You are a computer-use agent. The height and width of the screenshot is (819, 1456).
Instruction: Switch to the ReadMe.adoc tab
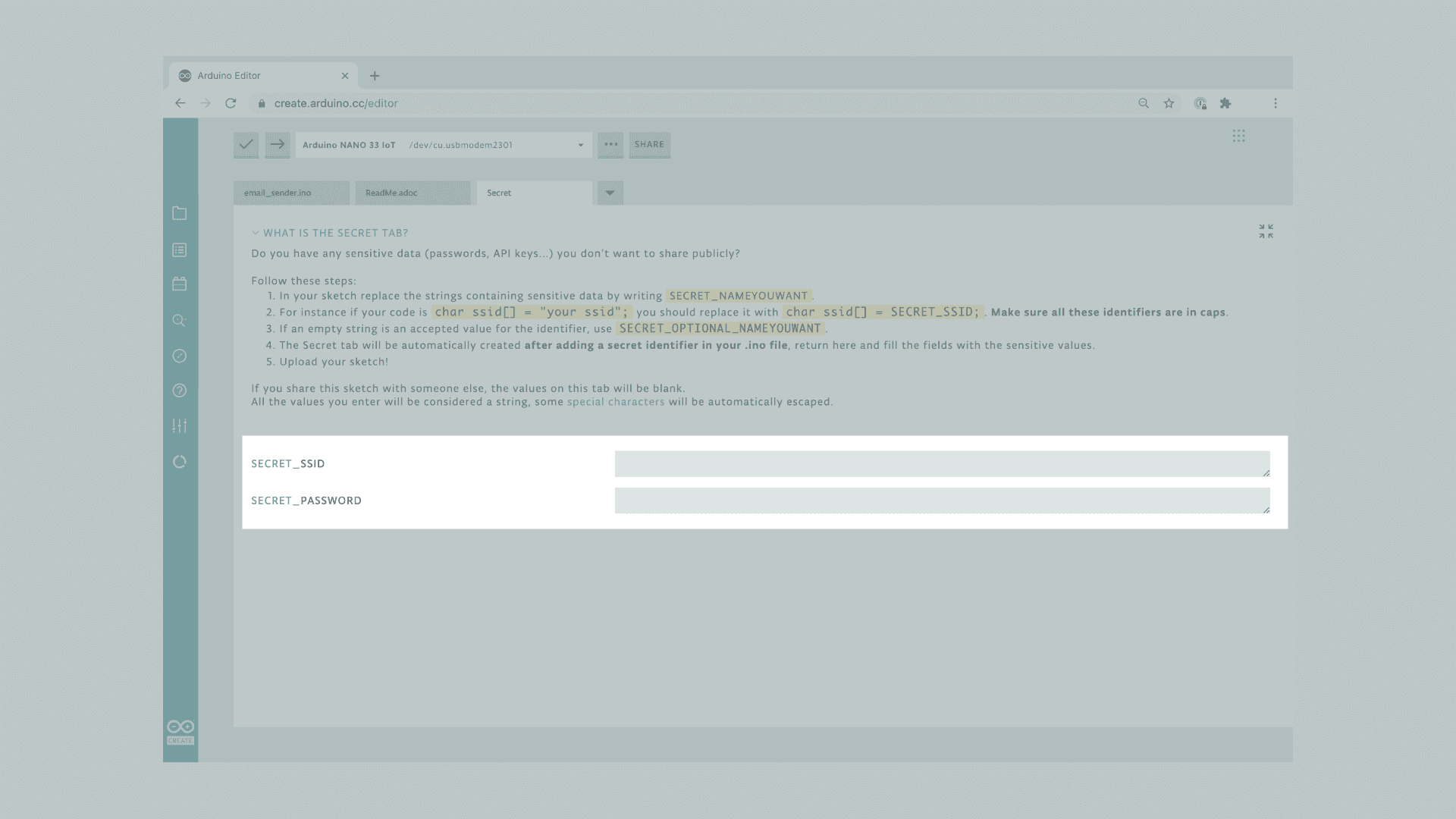[x=413, y=193]
